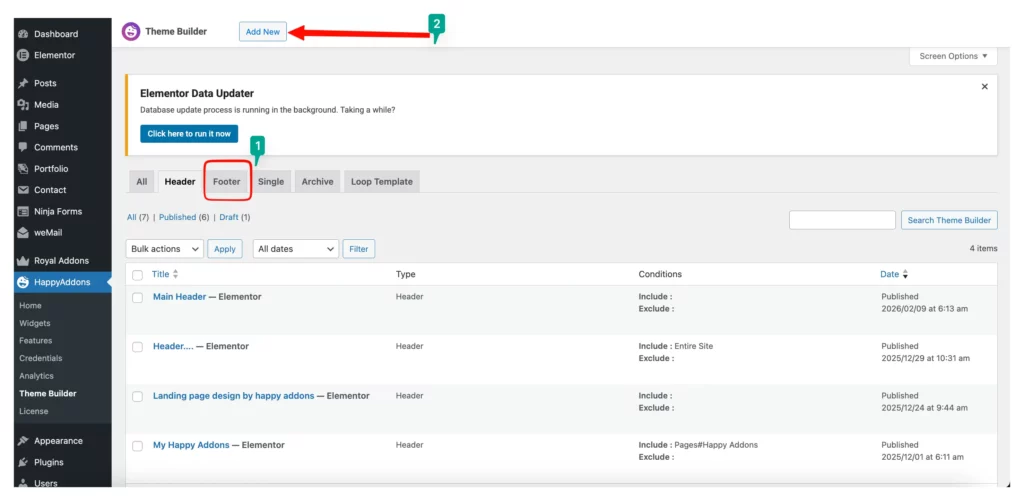Click the Dashboard icon in sidebar
This screenshot has height=501, width=1024.
22,34
